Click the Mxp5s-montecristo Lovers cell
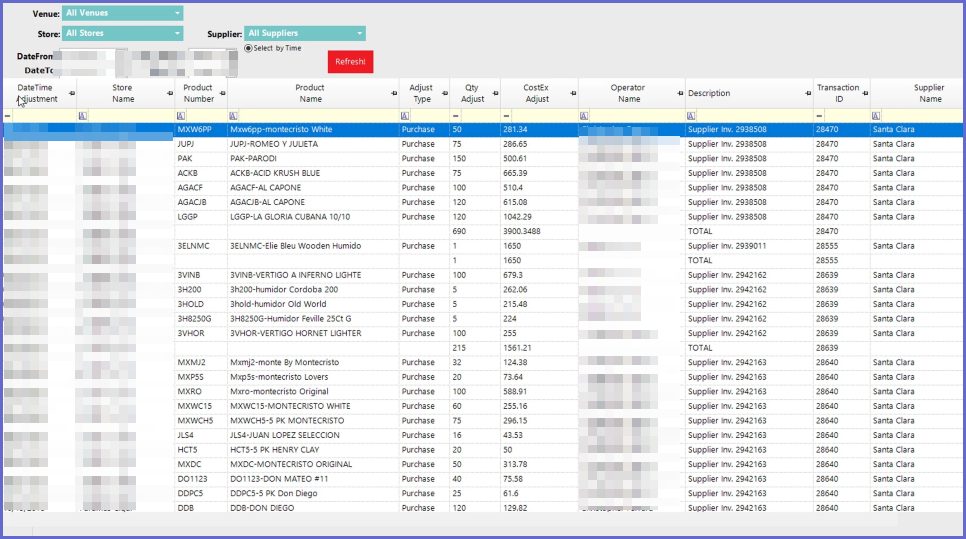The image size is (966, 539). point(313,377)
